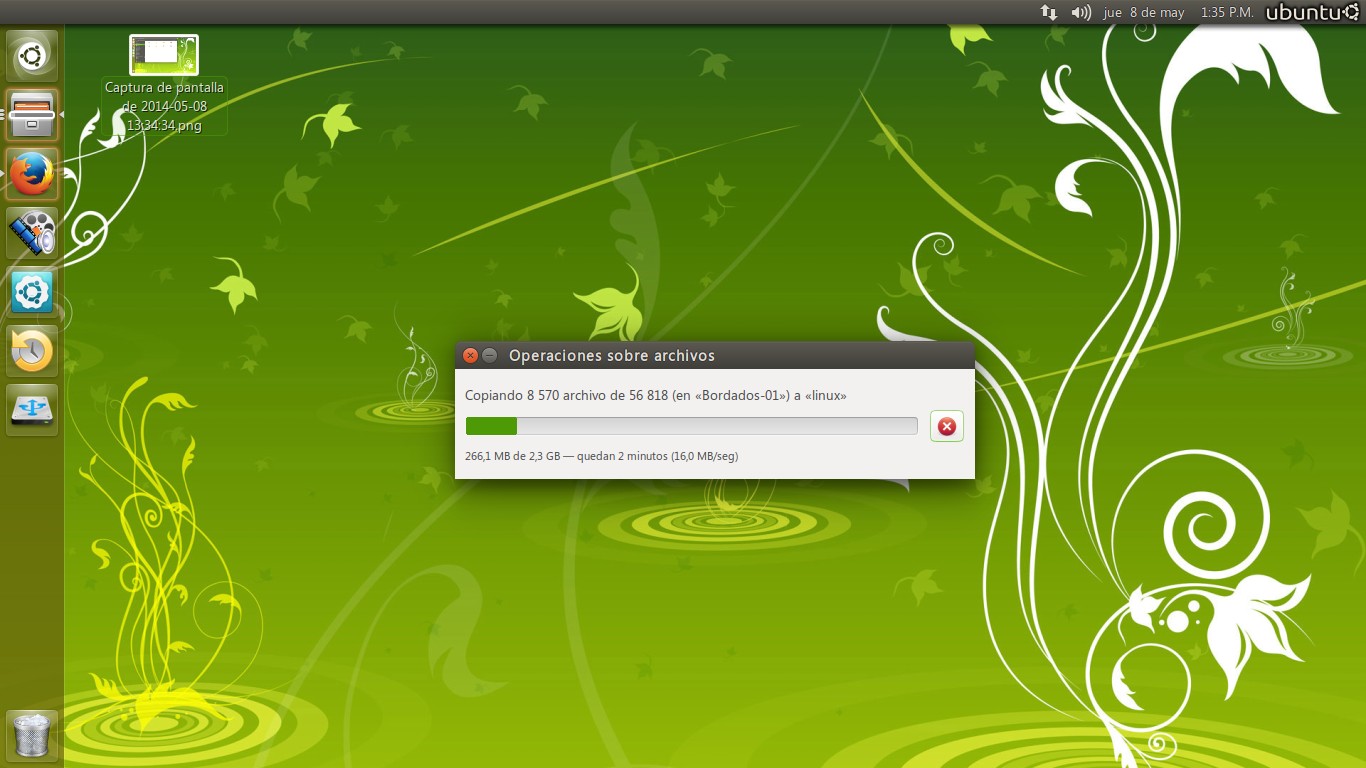Click the green copy progress bar

[x=691, y=426]
